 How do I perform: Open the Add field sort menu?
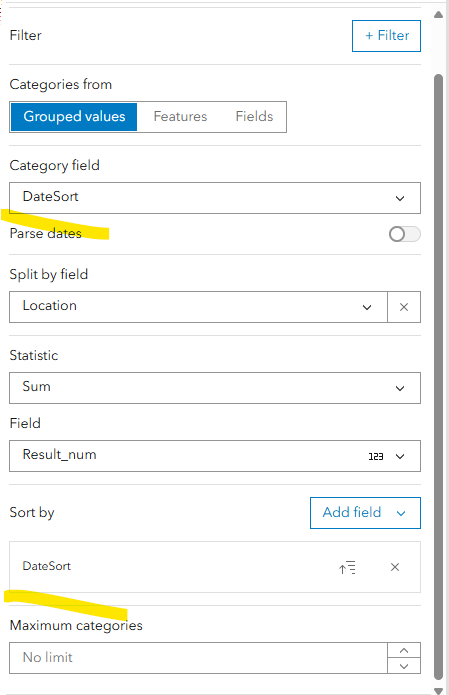tap(365, 513)
